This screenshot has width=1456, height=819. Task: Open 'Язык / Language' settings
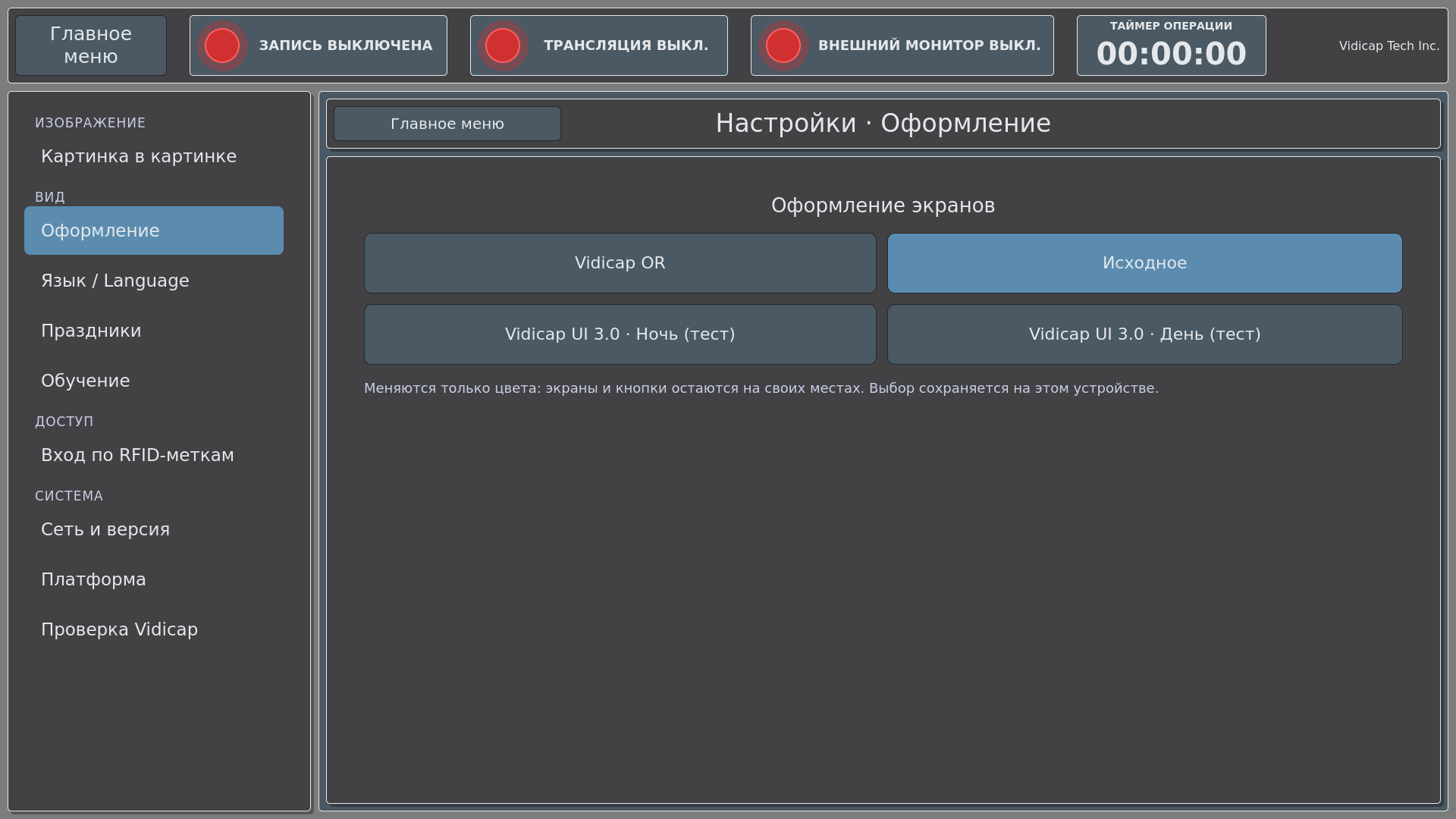click(x=154, y=281)
